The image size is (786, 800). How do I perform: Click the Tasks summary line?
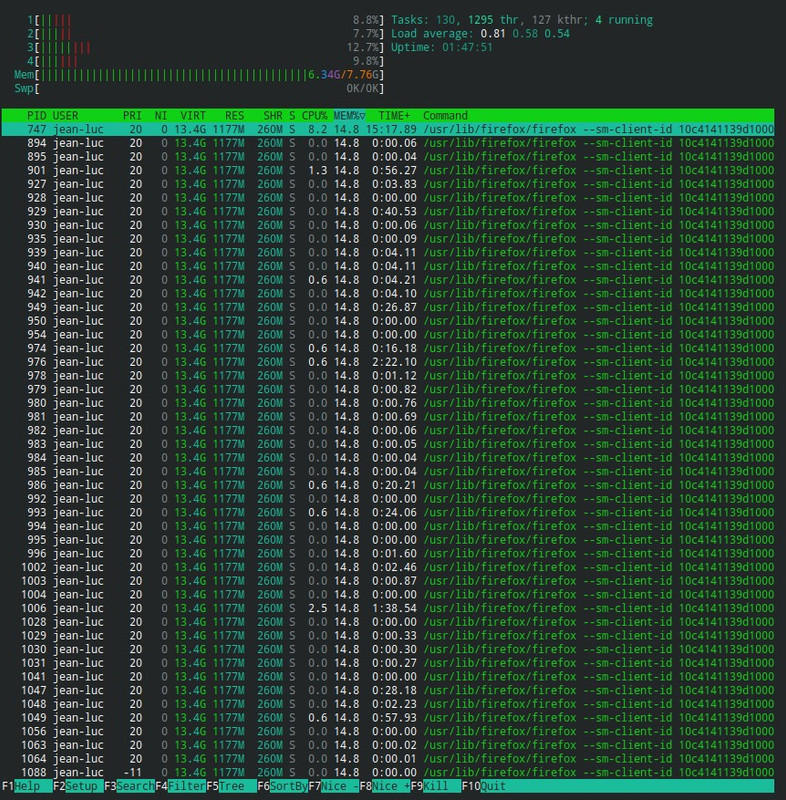point(522,20)
